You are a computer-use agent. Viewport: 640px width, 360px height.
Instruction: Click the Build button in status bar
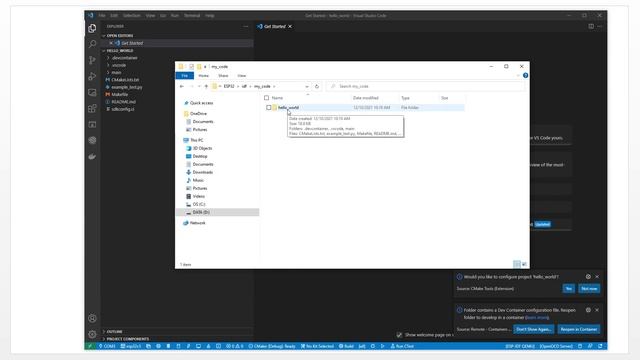coord(346,346)
